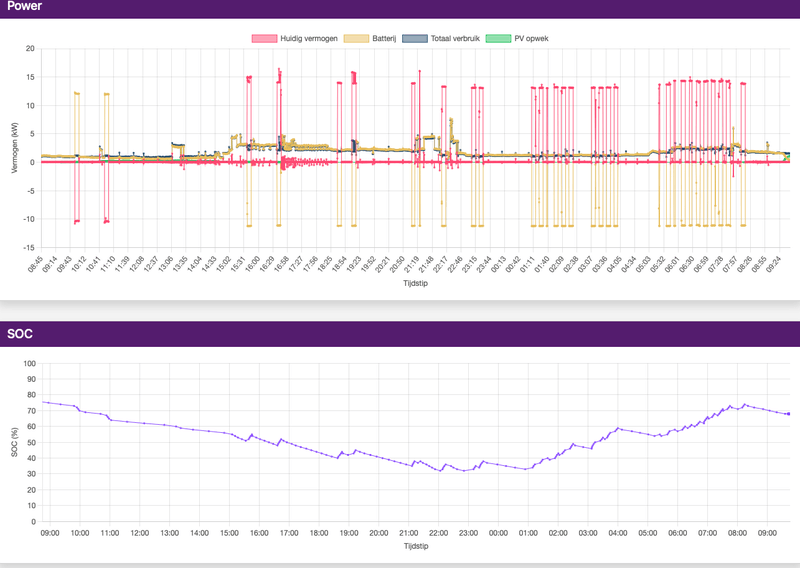
Task: Click the 100 tick on SOC y-axis
Action: click(x=30, y=363)
